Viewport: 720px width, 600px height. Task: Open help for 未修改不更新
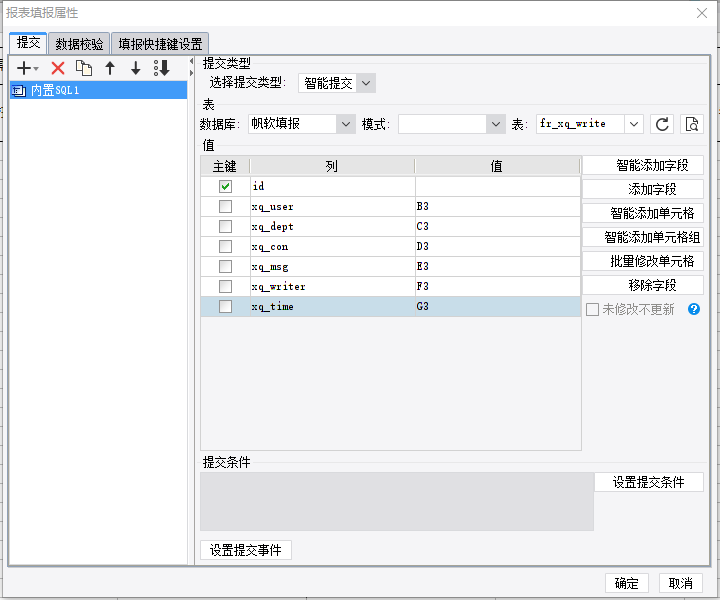693,309
